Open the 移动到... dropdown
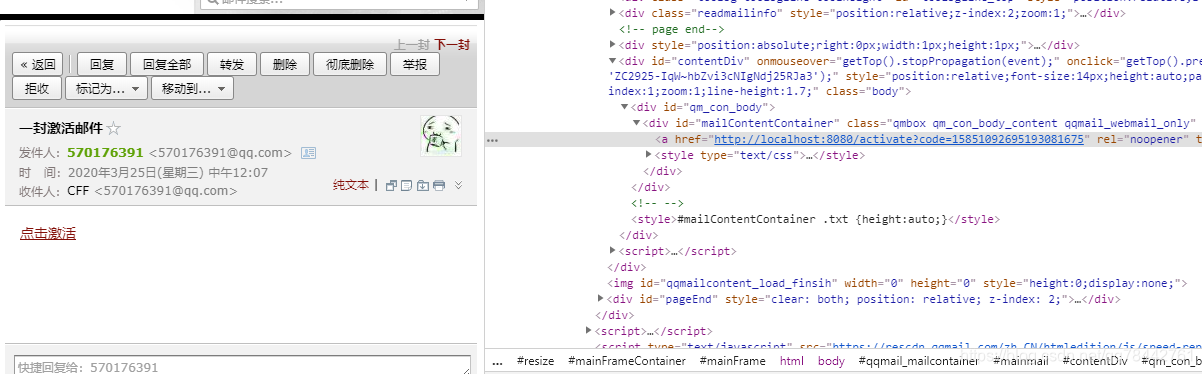Image resolution: width=1202 pixels, height=374 pixels. (193, 88)
